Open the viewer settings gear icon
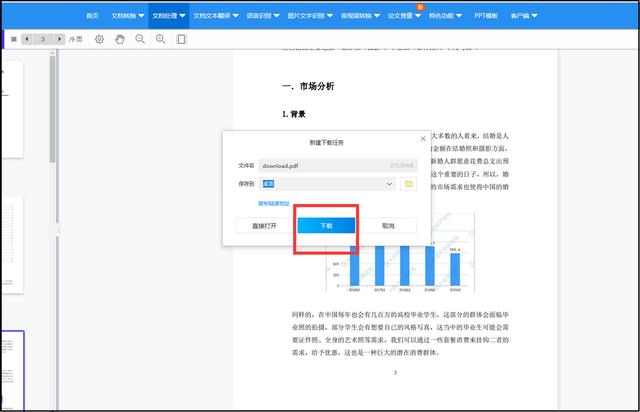 coord(99,39)
